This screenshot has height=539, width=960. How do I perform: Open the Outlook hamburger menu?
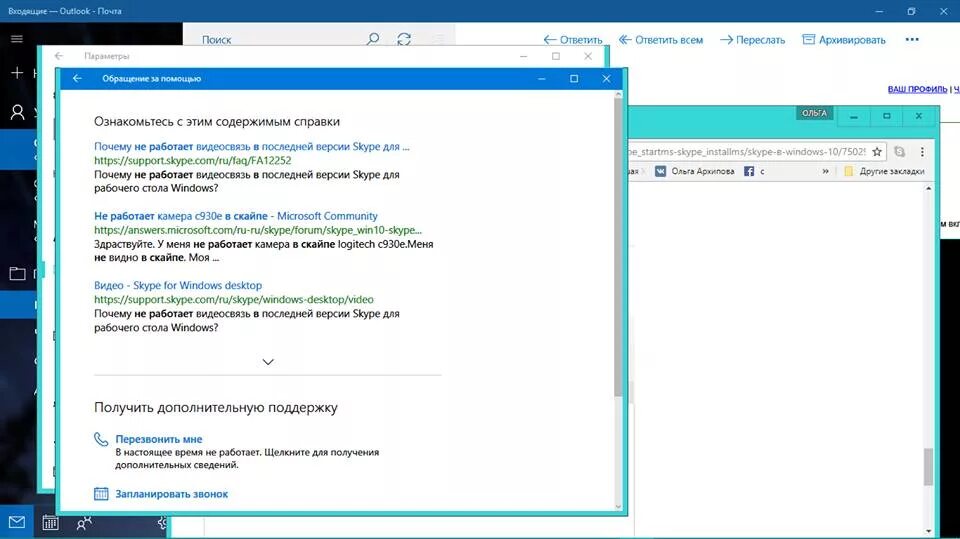click(x=17, y=39)
